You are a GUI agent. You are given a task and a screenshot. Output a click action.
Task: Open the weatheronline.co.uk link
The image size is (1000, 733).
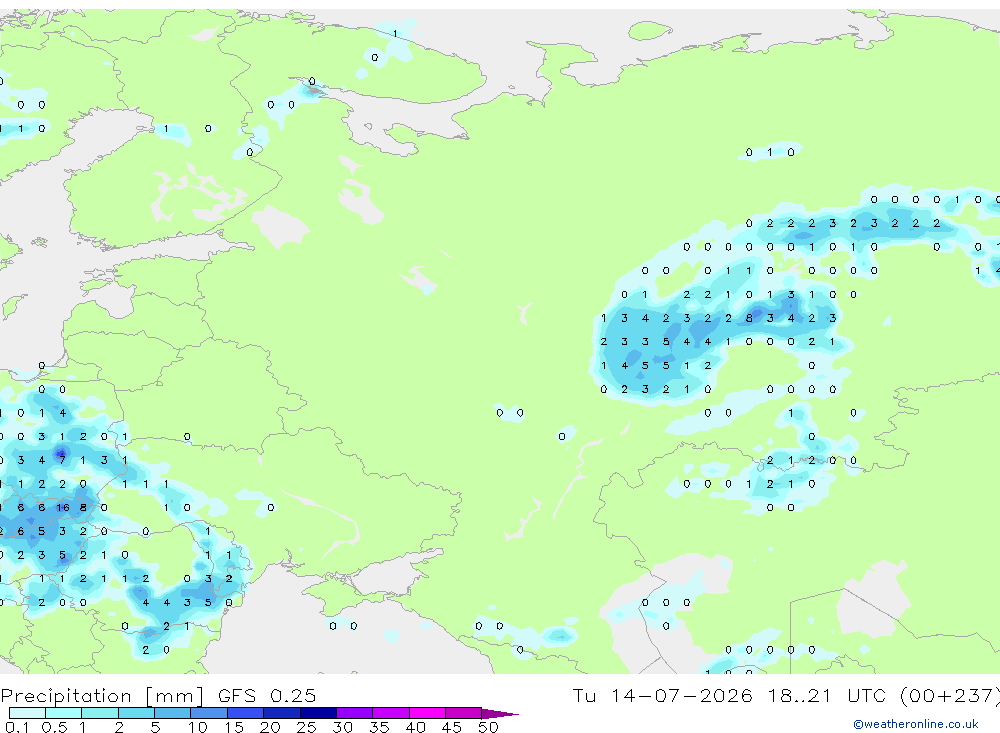click(916, 724)
